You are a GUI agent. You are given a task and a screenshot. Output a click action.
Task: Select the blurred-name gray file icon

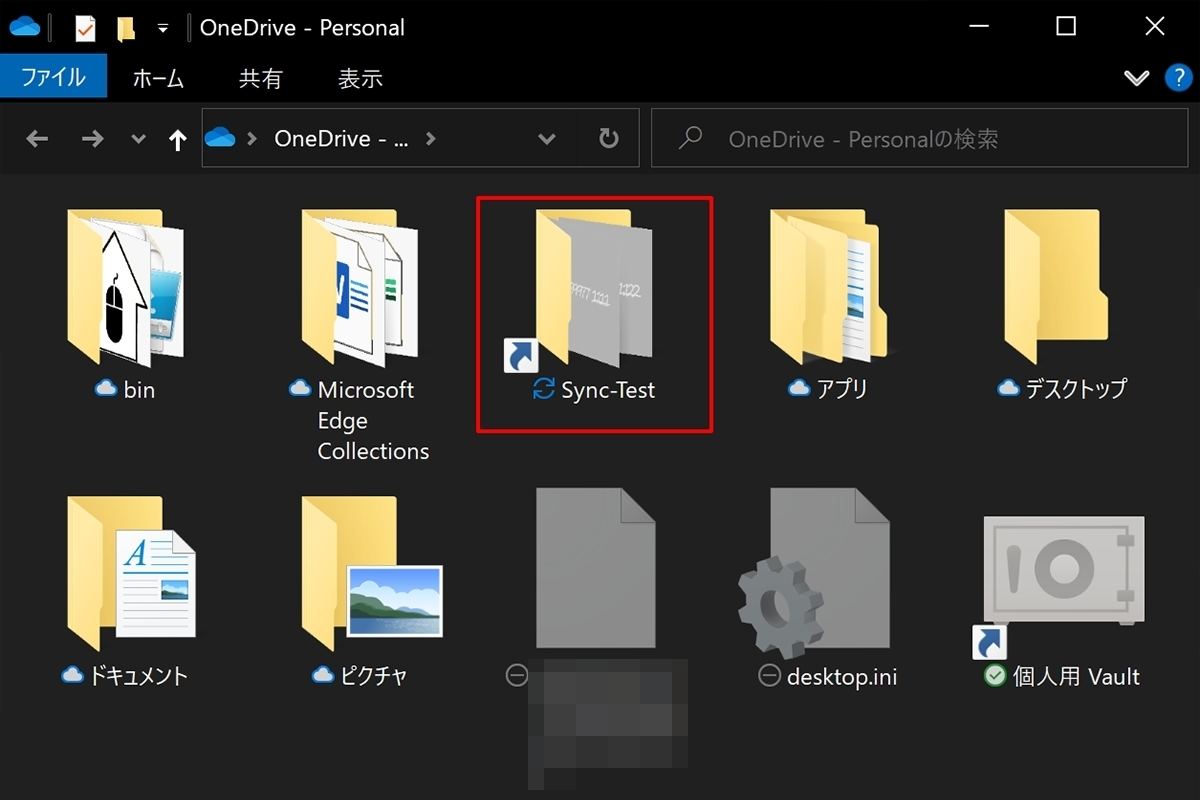pyautogui.click(x=596, y=568)
